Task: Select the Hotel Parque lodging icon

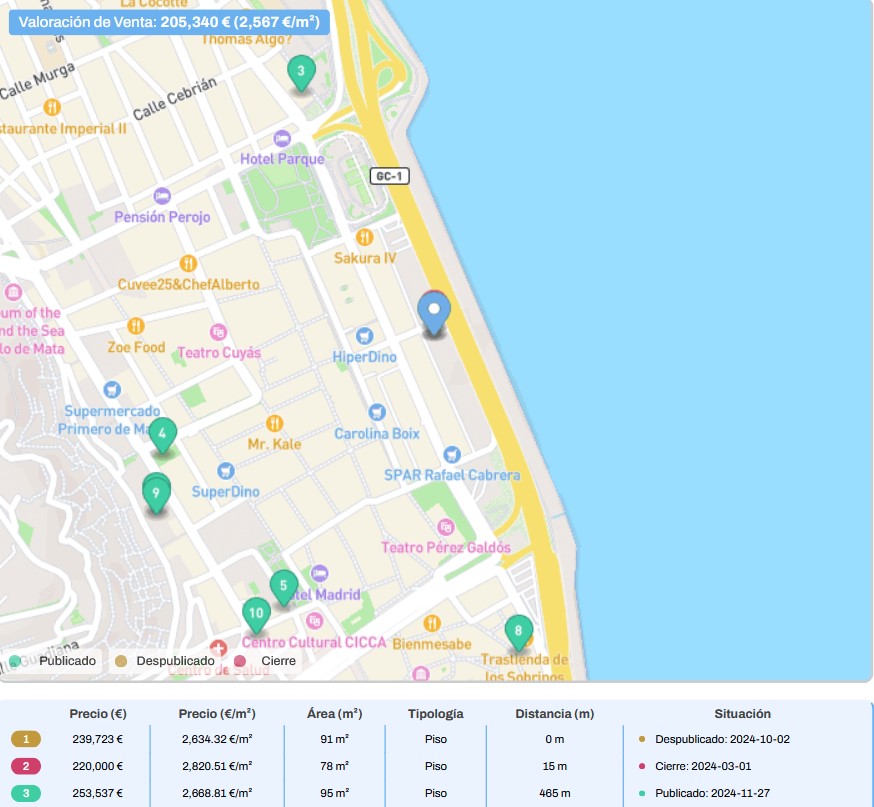Action: pos(283,139)
